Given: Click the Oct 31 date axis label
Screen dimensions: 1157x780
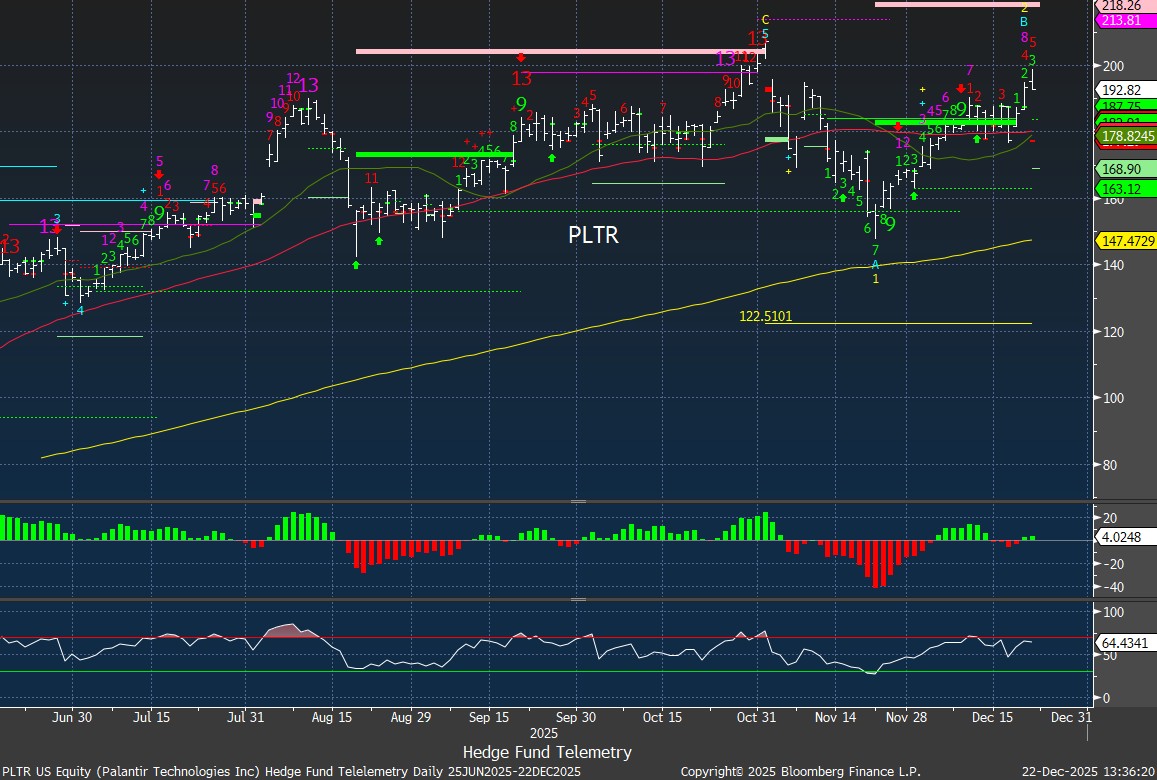Looking at the screenshot, I should click(762, 717).
